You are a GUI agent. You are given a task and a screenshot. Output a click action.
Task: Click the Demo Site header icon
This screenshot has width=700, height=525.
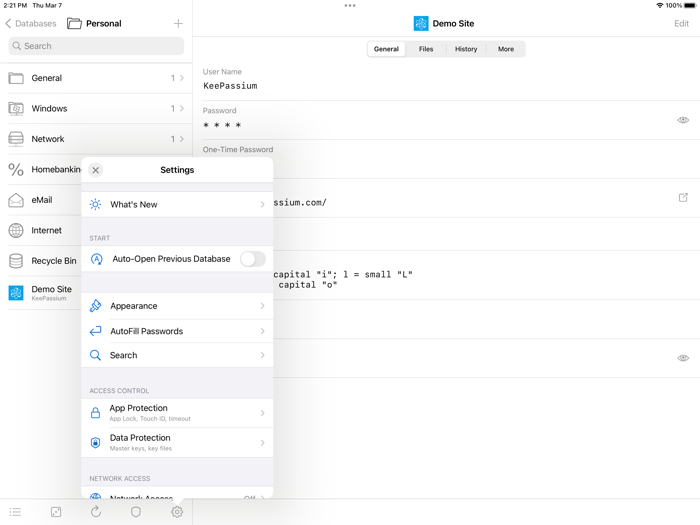click(x=421, y=24)
